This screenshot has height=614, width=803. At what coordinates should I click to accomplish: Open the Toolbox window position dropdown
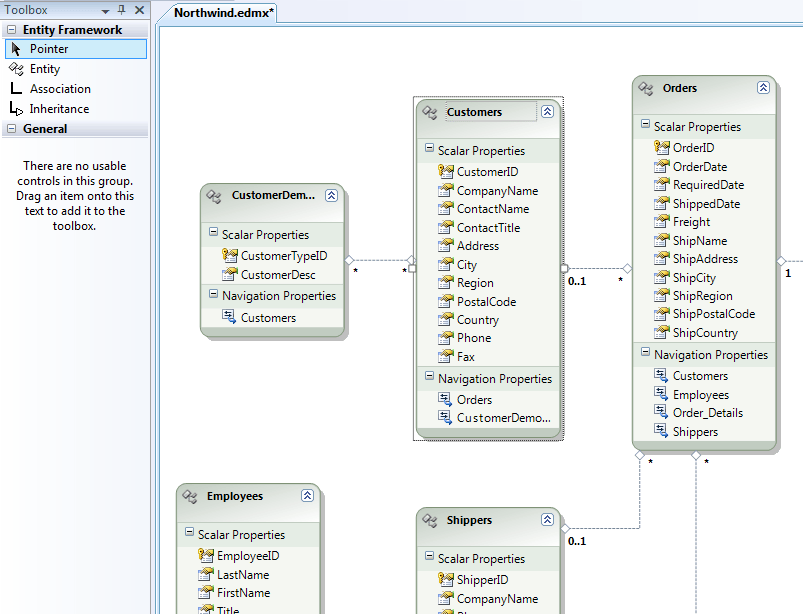click(105, 11)
